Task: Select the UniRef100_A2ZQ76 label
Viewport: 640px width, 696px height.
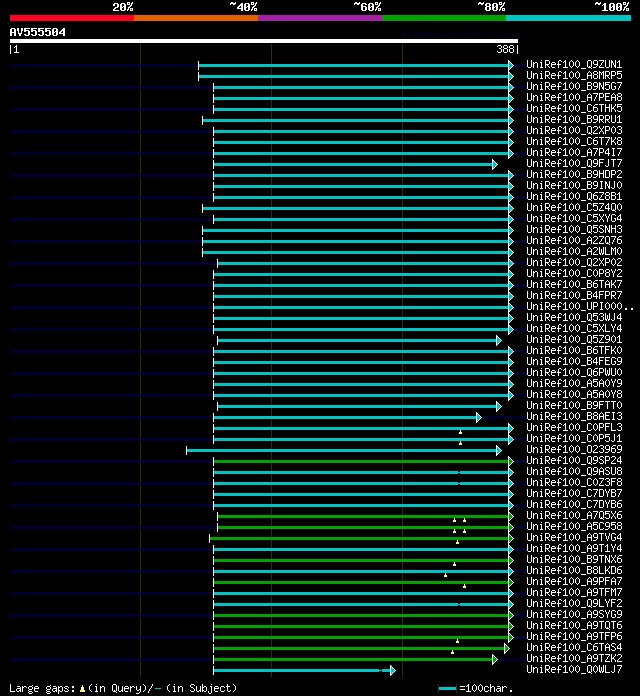Action: click(x=574, y=240)
